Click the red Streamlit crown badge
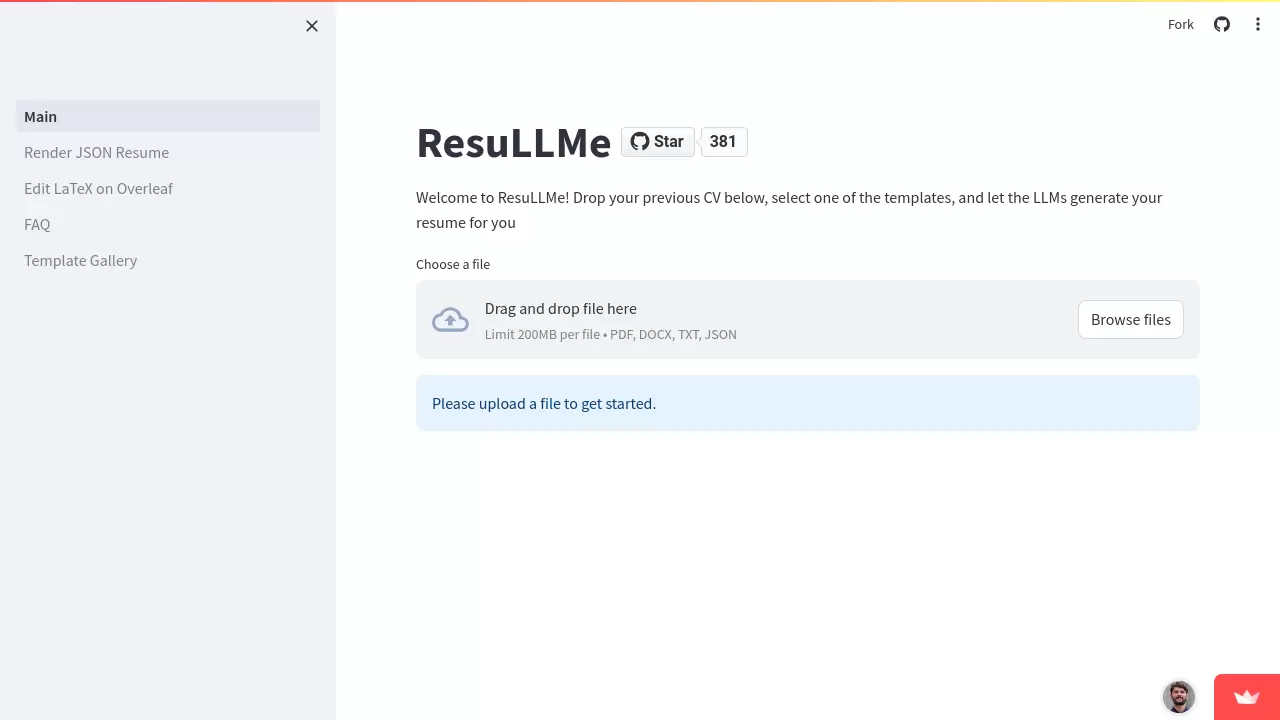 click(x=1247, y=697)
